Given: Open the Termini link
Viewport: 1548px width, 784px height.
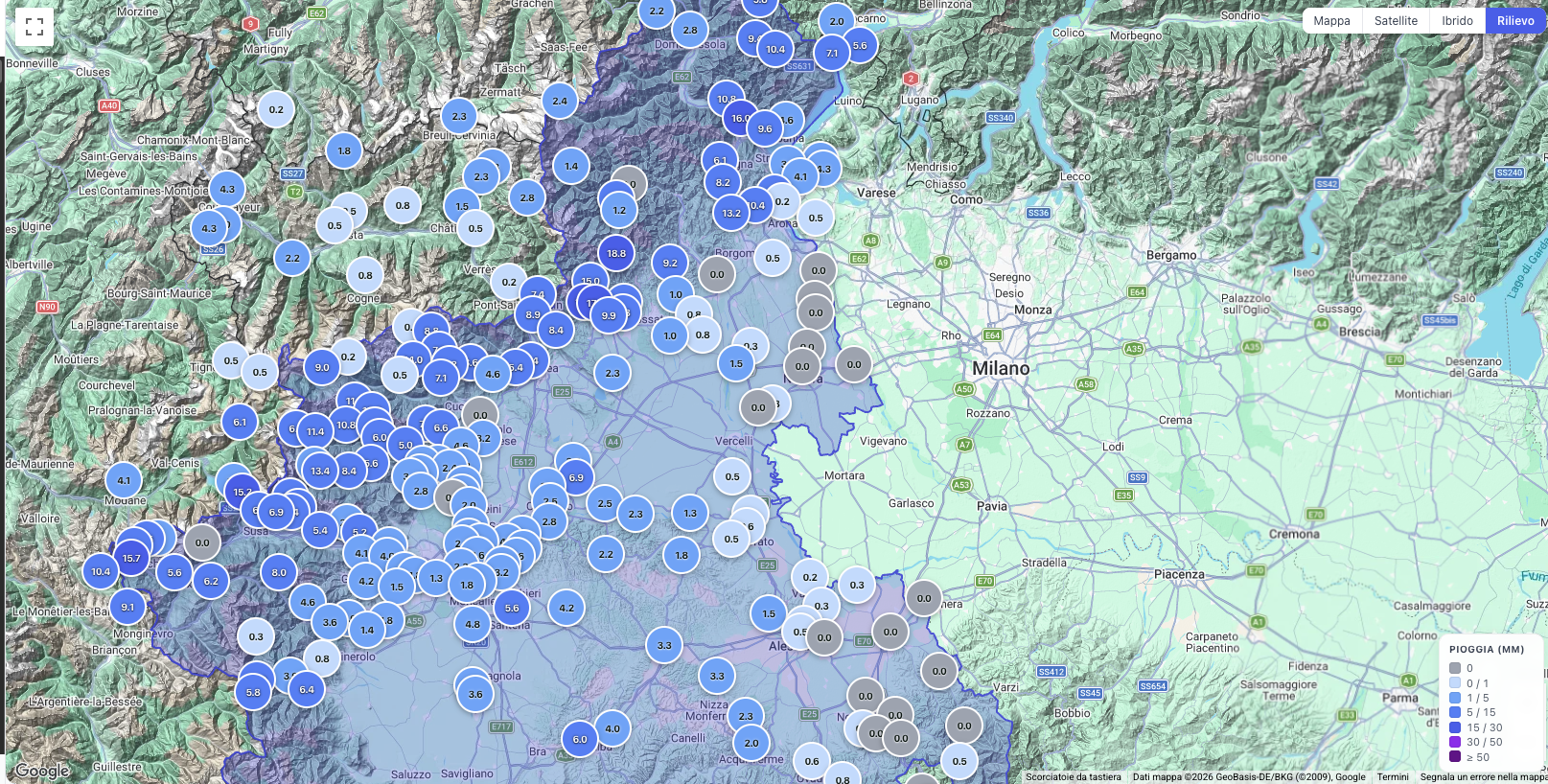Looking at the screenshot, I should [x=1393, y=777].
